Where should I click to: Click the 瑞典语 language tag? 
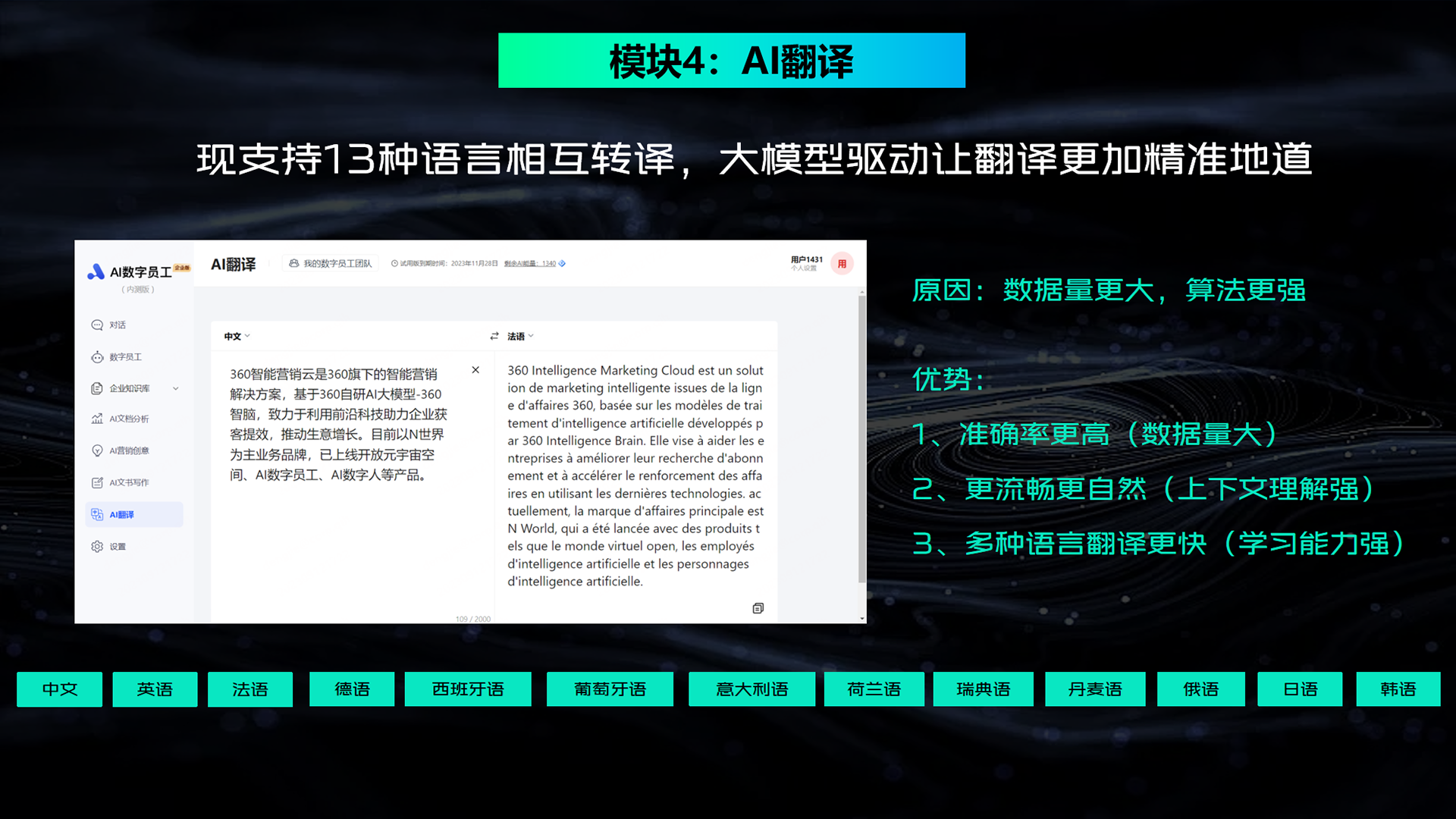984,689
